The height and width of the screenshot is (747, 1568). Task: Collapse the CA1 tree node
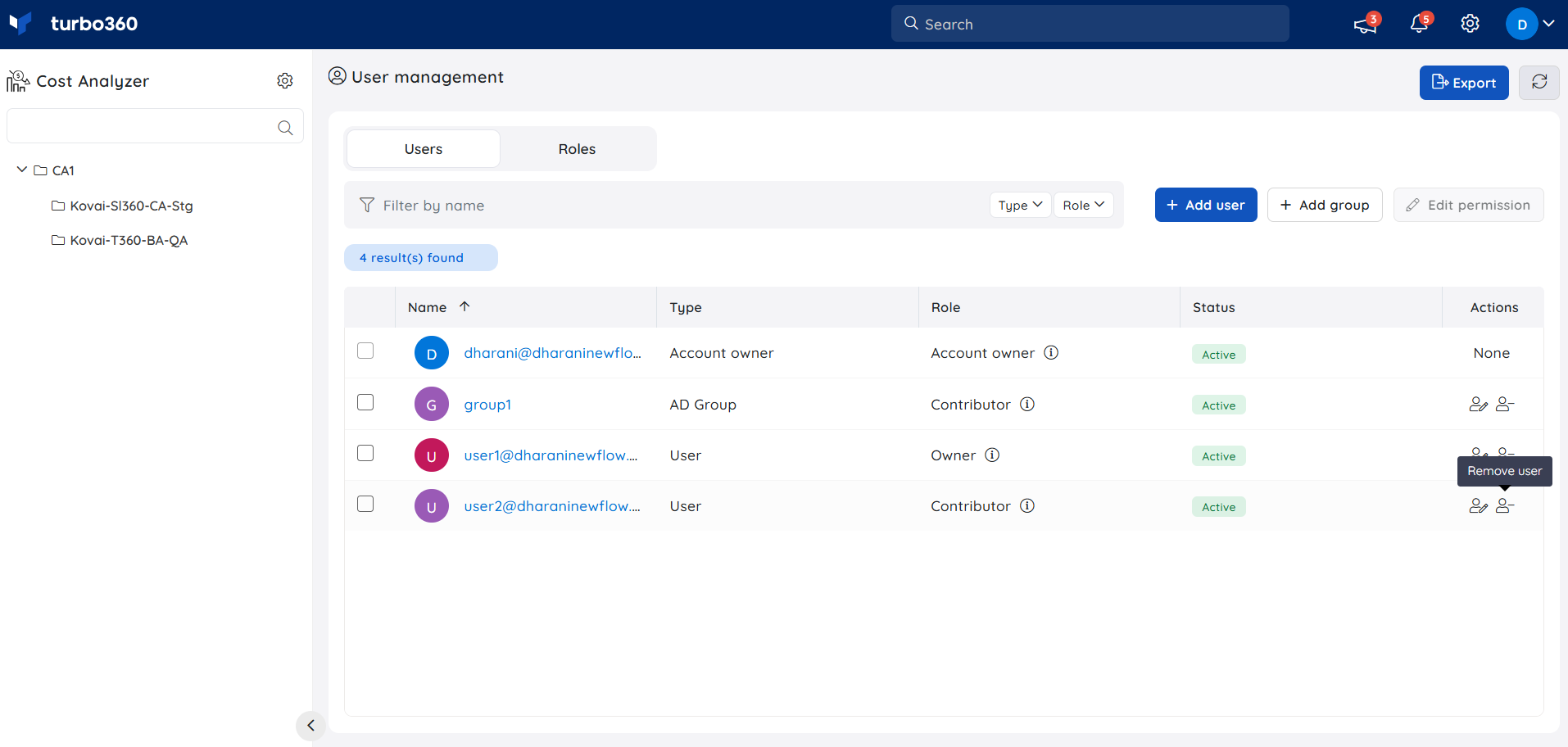click(x=22, y=170)
